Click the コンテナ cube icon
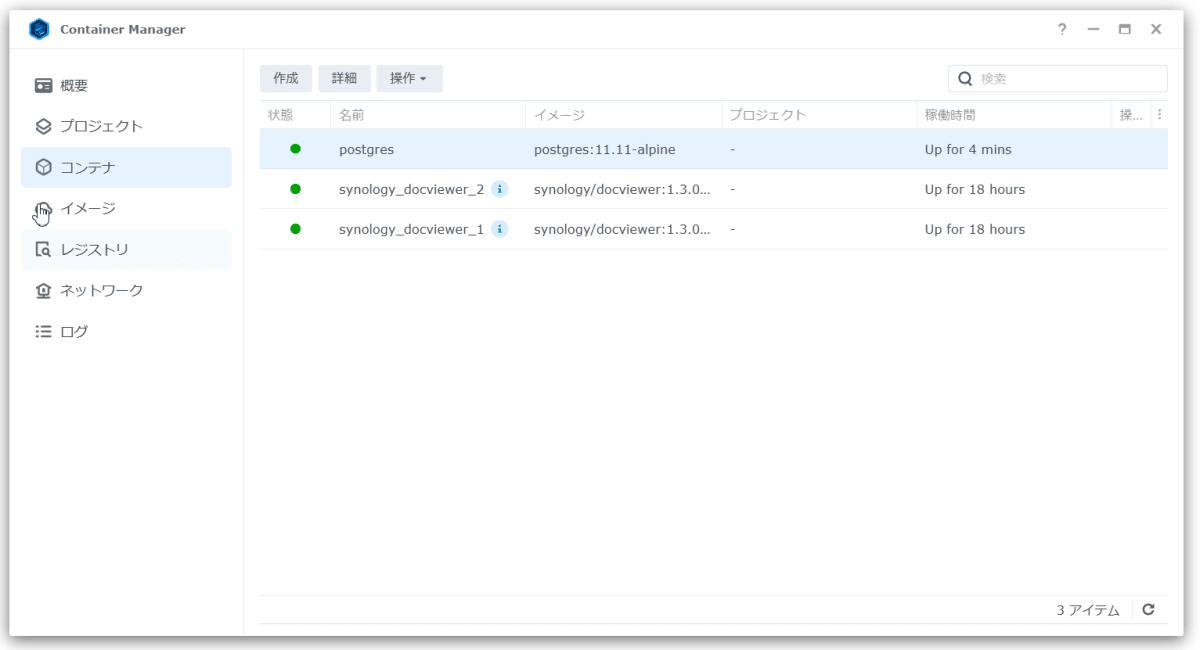This screenshot has width=1200, height=650. (x=43, y=168)
